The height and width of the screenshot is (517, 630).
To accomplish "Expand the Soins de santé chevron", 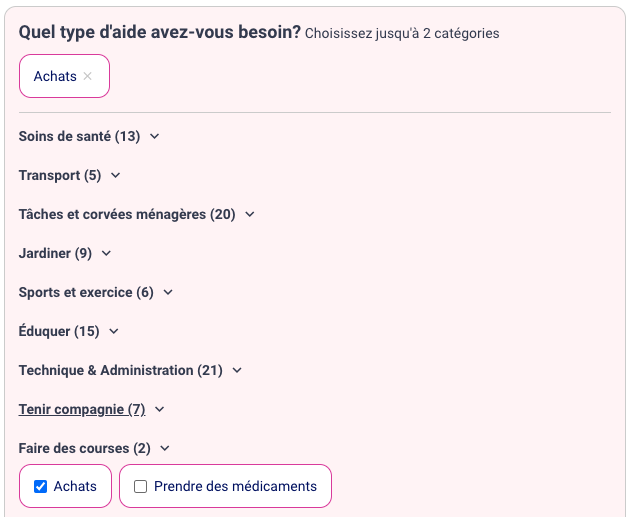I will [x=154, y=137].
